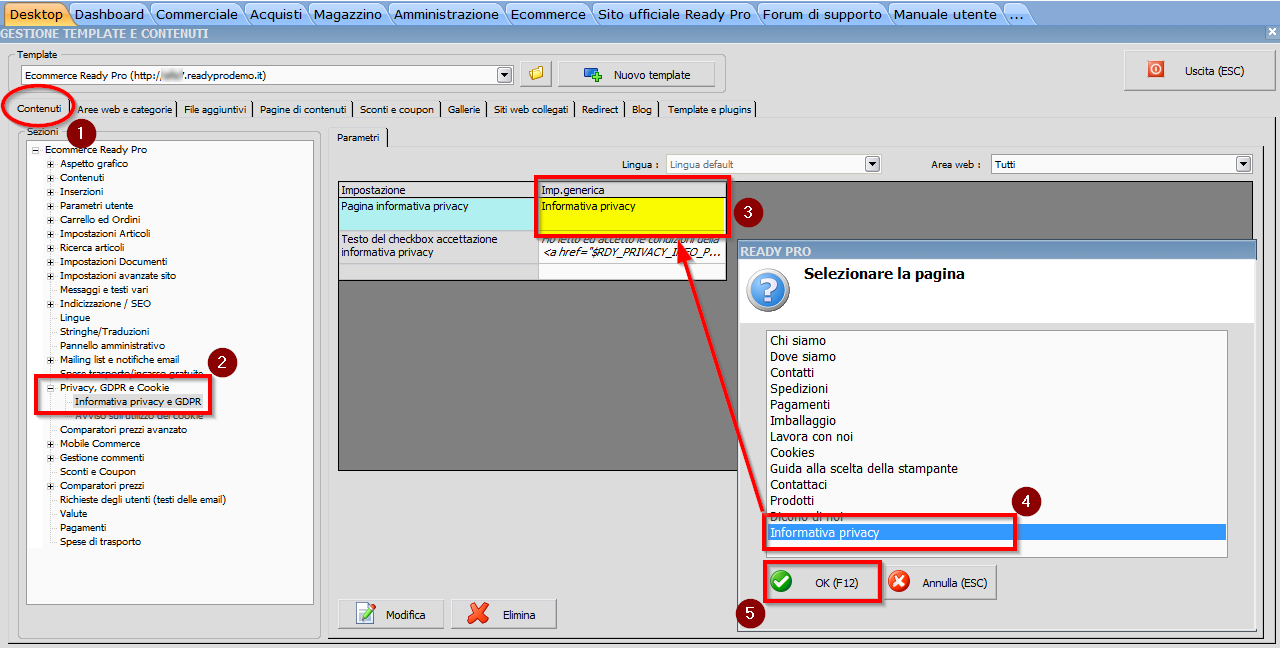Expand the Impostazioni Articoli node
This screenshot has width=1280, height=648.
point(50,234)
